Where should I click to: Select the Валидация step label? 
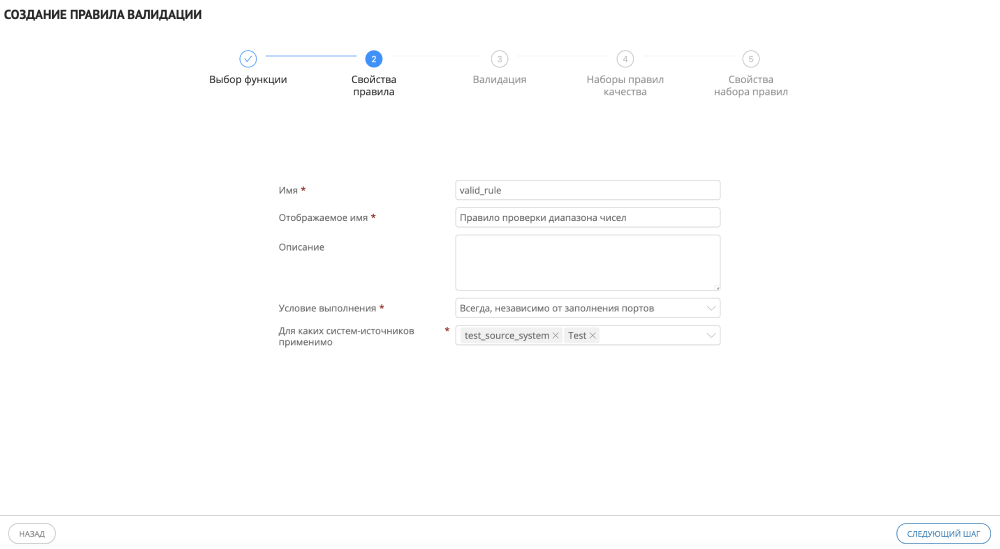pyautogui.click(x=499, y=80)
